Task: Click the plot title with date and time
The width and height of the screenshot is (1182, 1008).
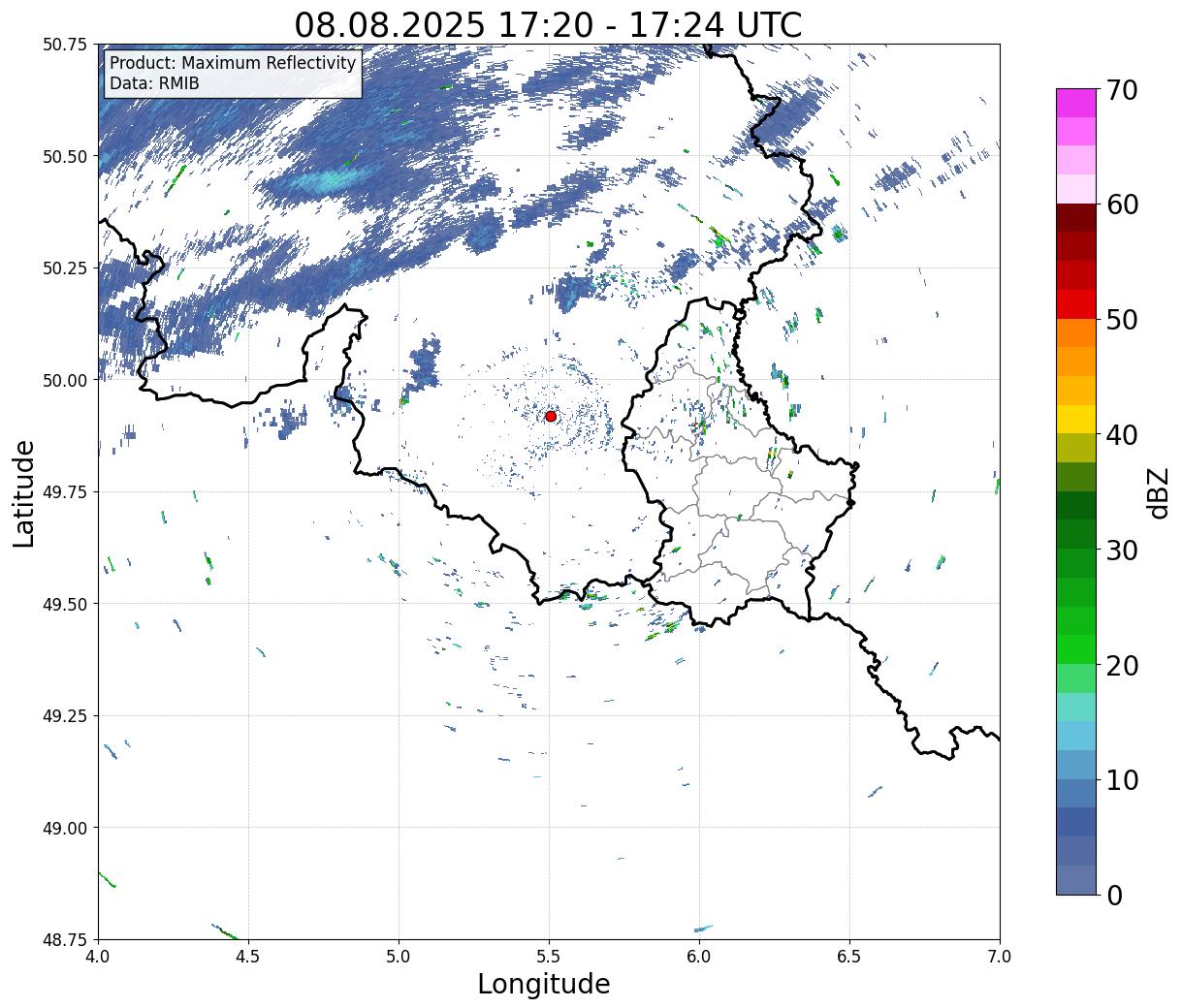Action: 548,24
